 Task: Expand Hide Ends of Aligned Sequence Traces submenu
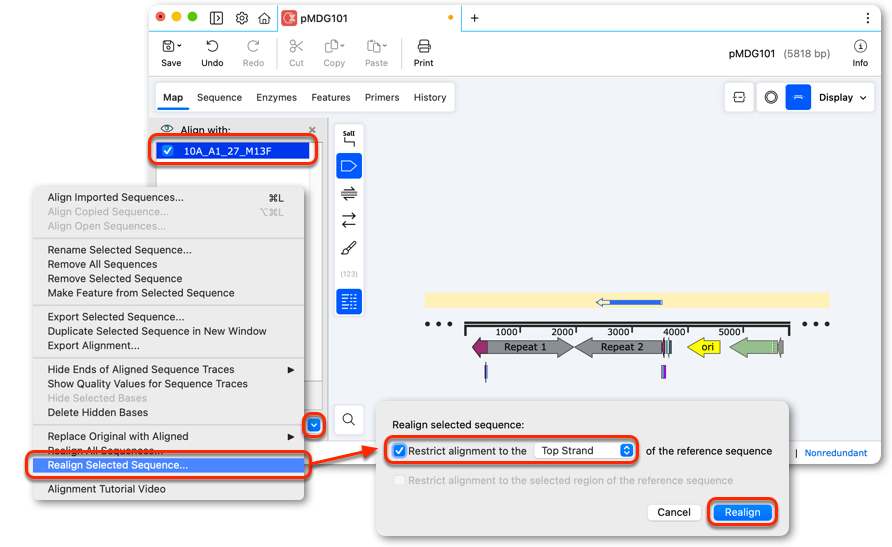click(x=291, y=370)
